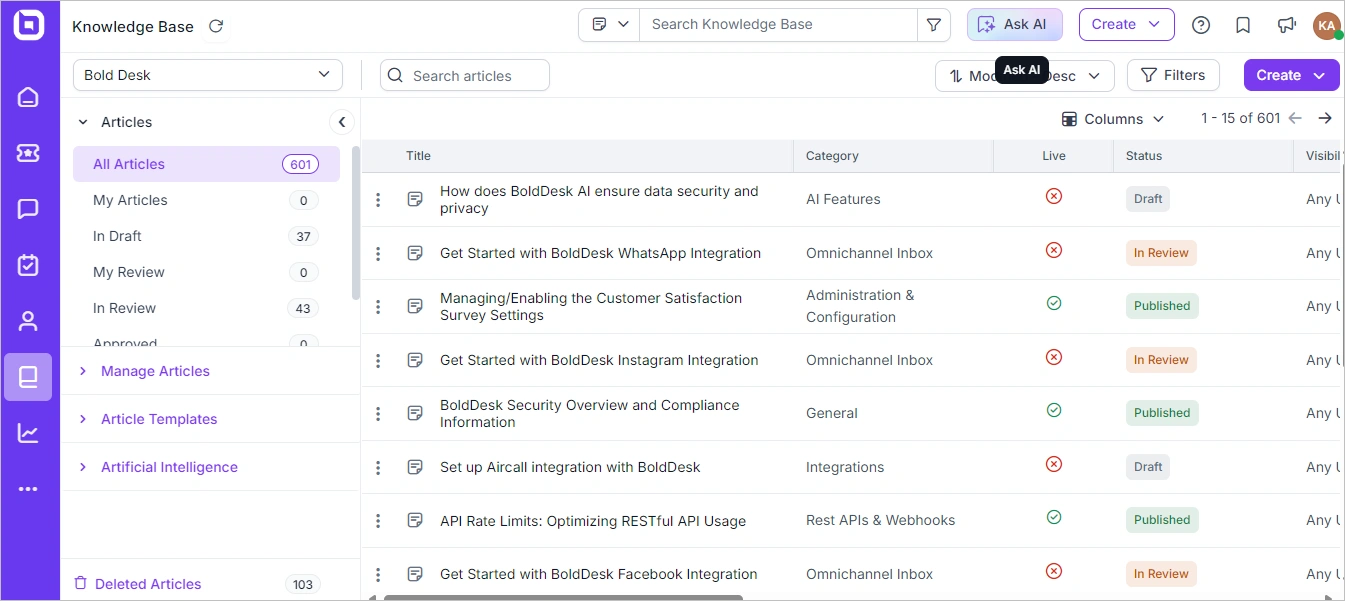Screen dimensions: 1345x601
Task: Open the more options ellipsis in the sidebar
Action: (x=28, y=489)
